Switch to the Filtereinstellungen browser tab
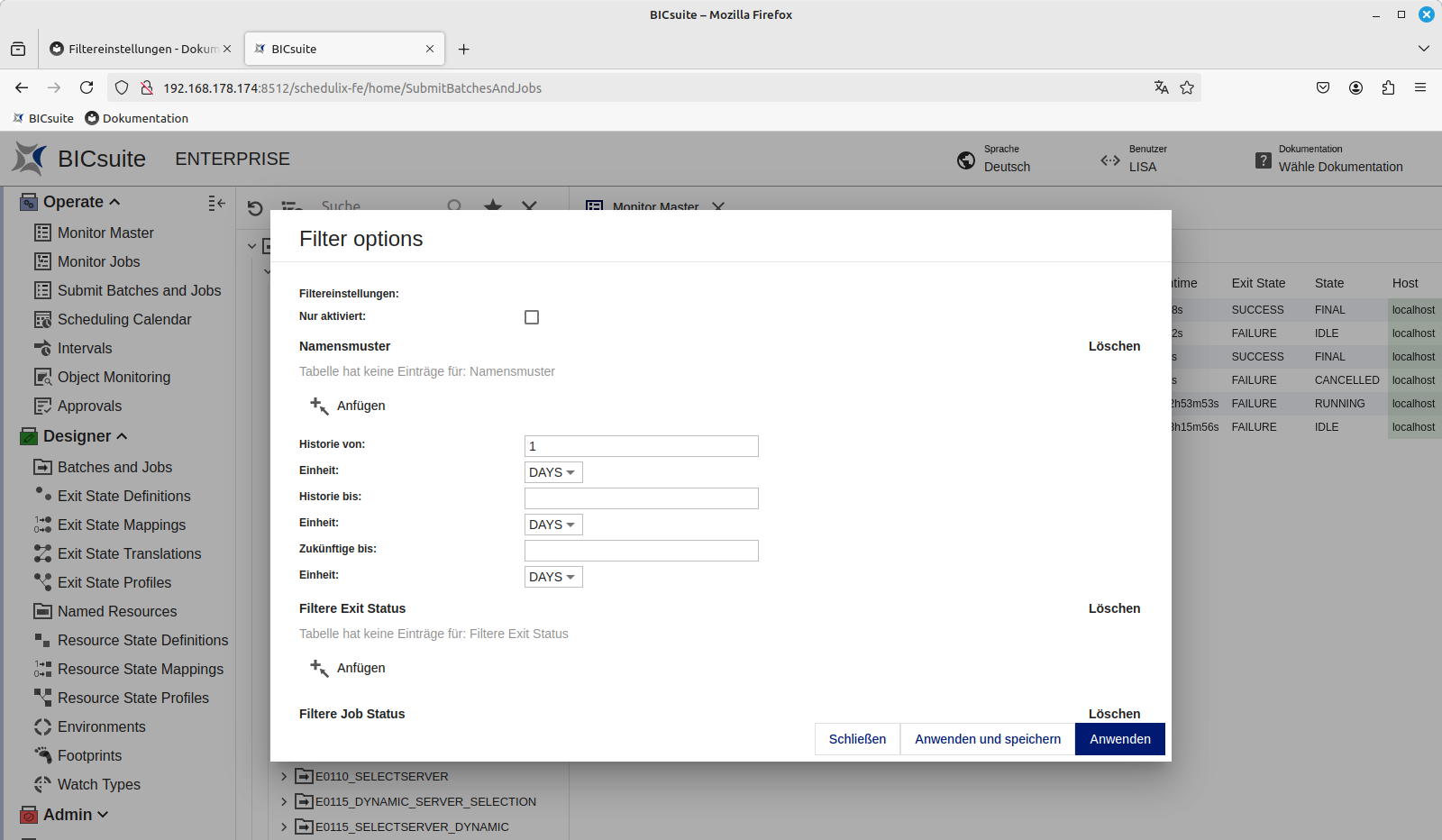This screenshot has width=1442, height=840. coord(141,49)
